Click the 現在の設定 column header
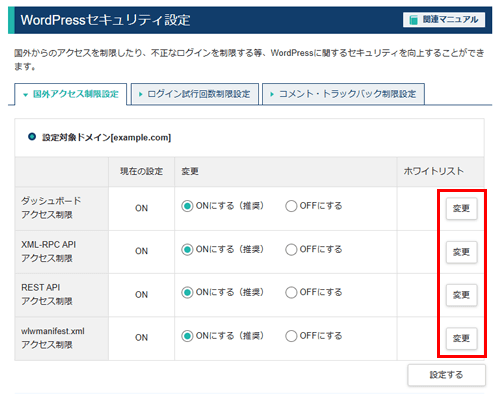 coord(141,171)
